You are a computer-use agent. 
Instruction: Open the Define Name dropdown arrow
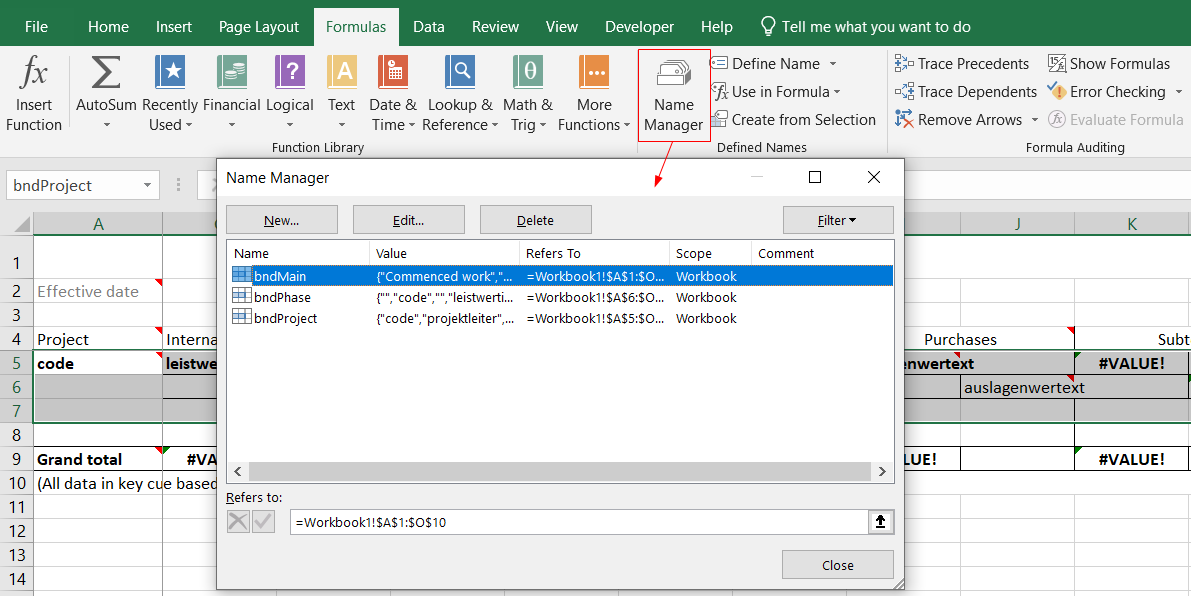pyautogui.click(x=832, y=64)
